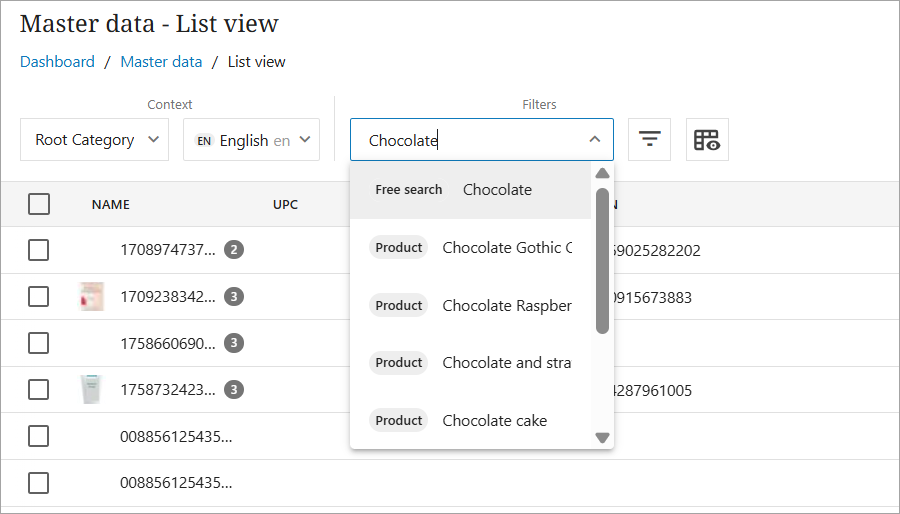Check the box for row 1708974737

tap(39, 250)
